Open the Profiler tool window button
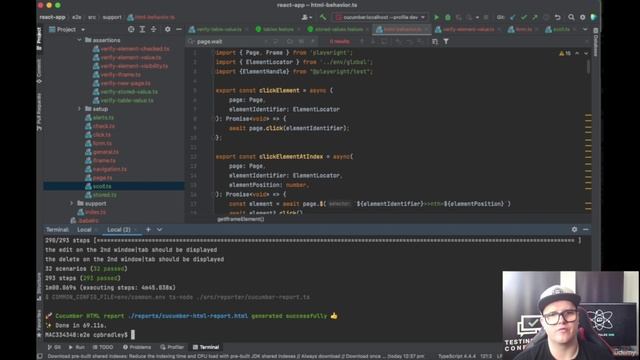This screenshot has width=640, height=360. pyautogui.click(x=172, y=347)
